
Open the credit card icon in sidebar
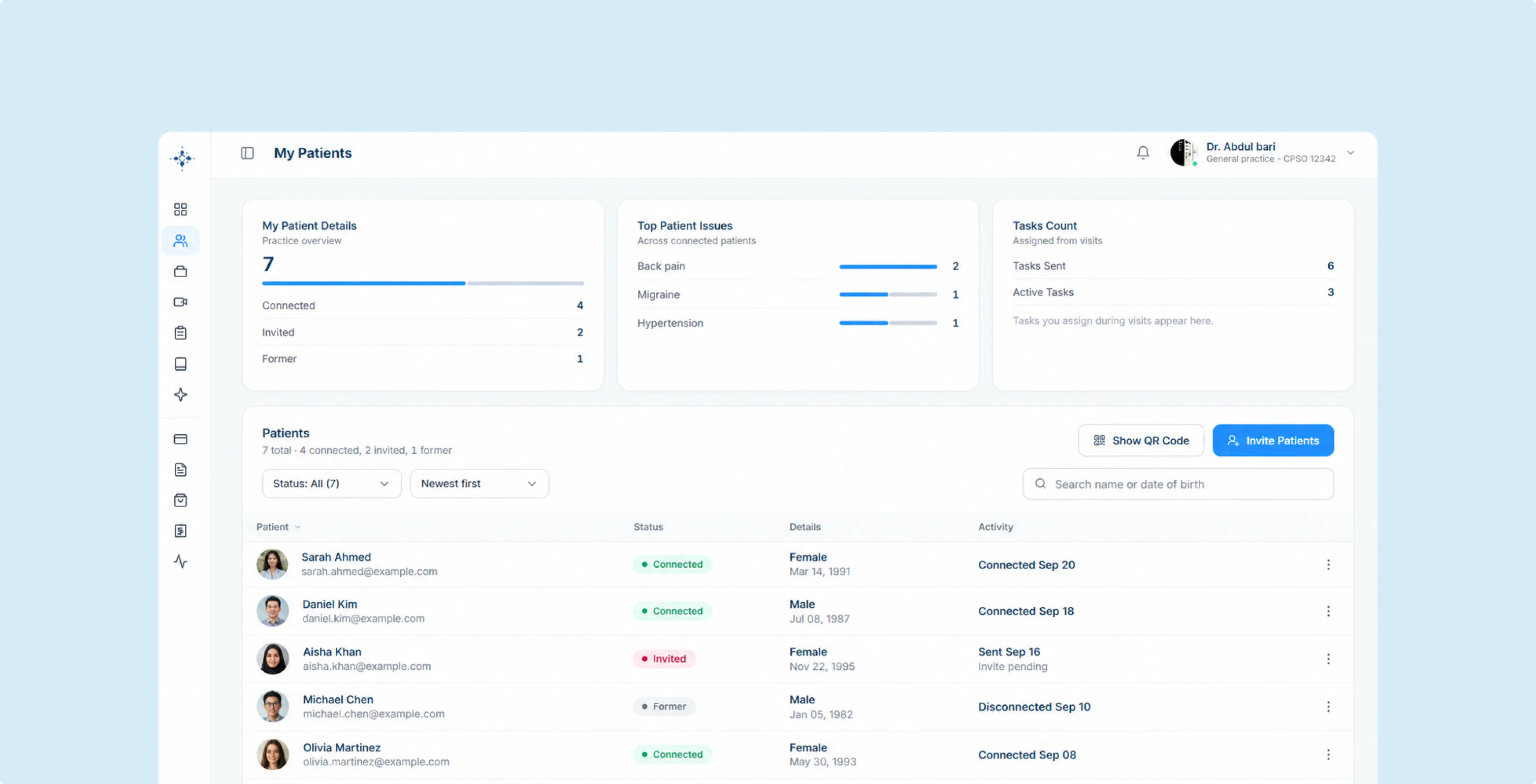[x=180, y=439]
